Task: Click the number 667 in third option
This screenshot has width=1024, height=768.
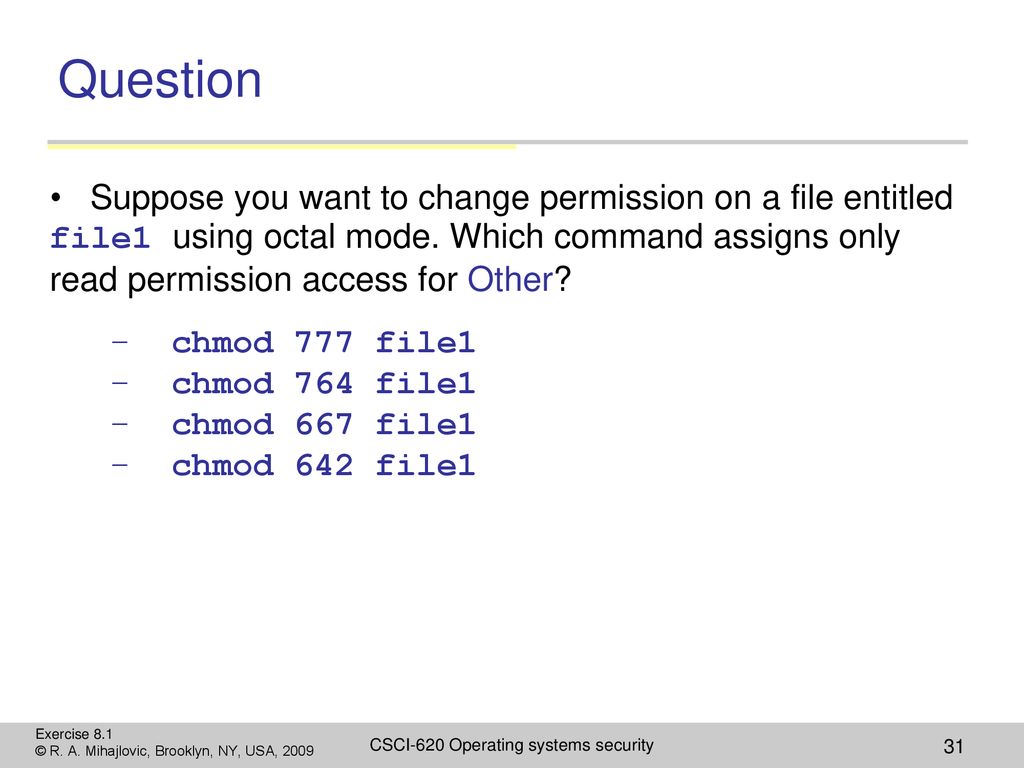Action: (x=323, y=424)
